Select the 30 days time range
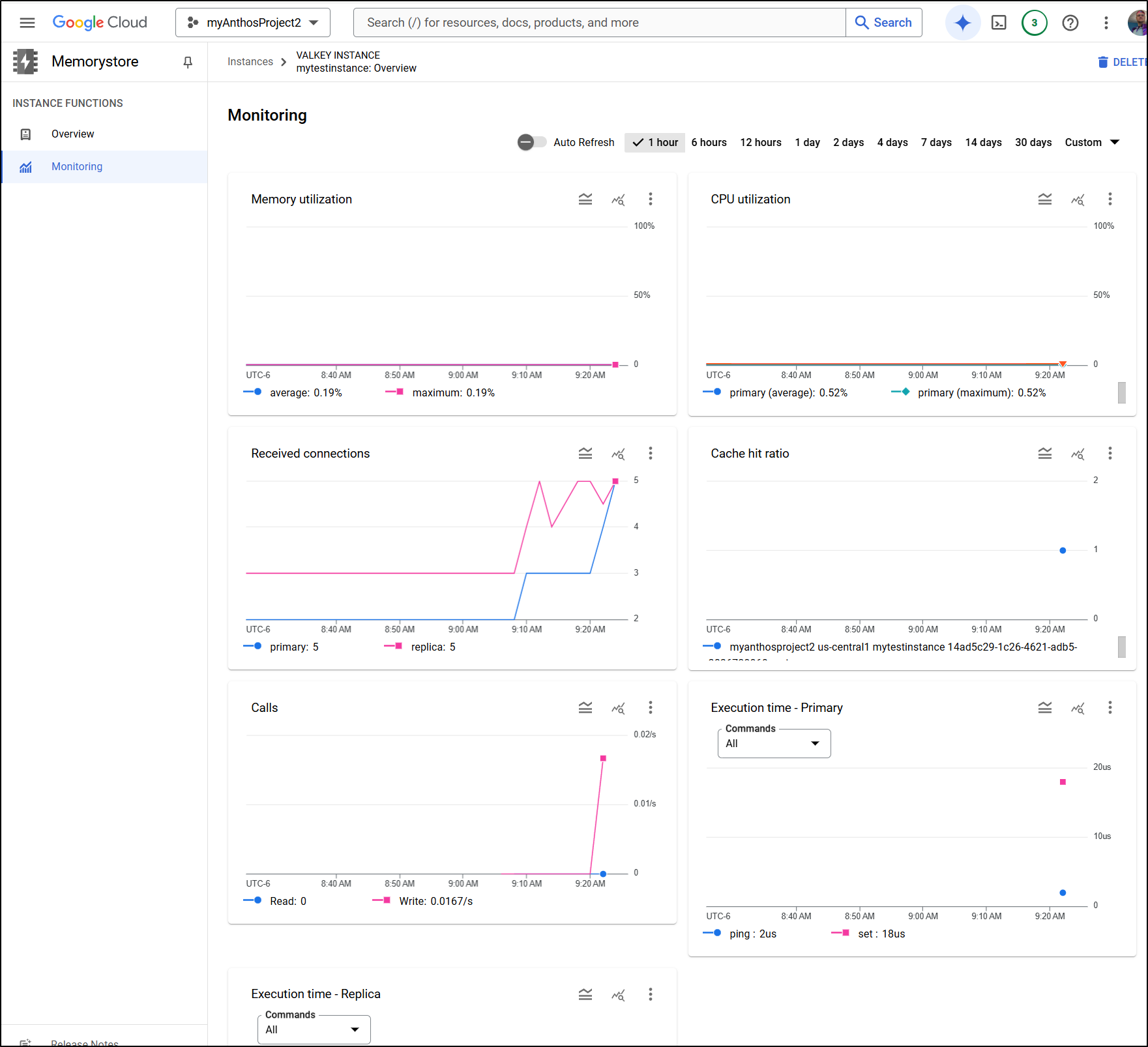This screenshot has width=1148, height=1047. coord(1033,143)
